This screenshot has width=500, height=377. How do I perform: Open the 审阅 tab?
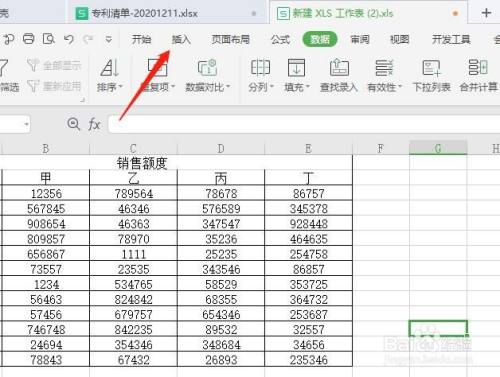click(x=360, y=39)
